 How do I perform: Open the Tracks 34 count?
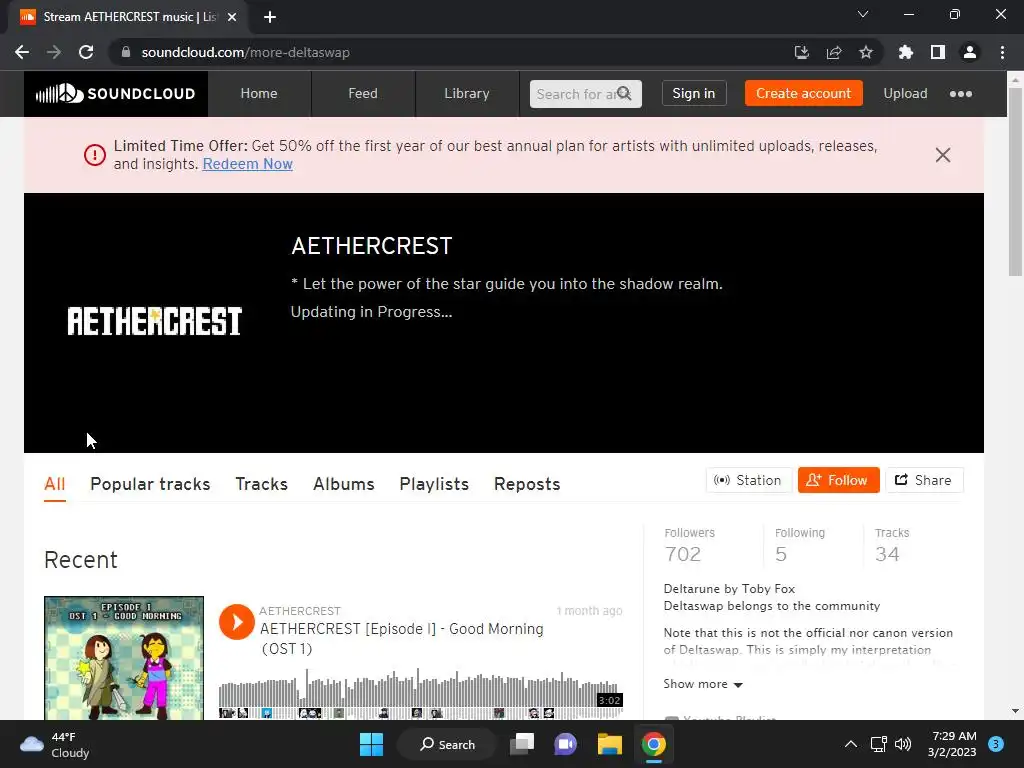891,545
